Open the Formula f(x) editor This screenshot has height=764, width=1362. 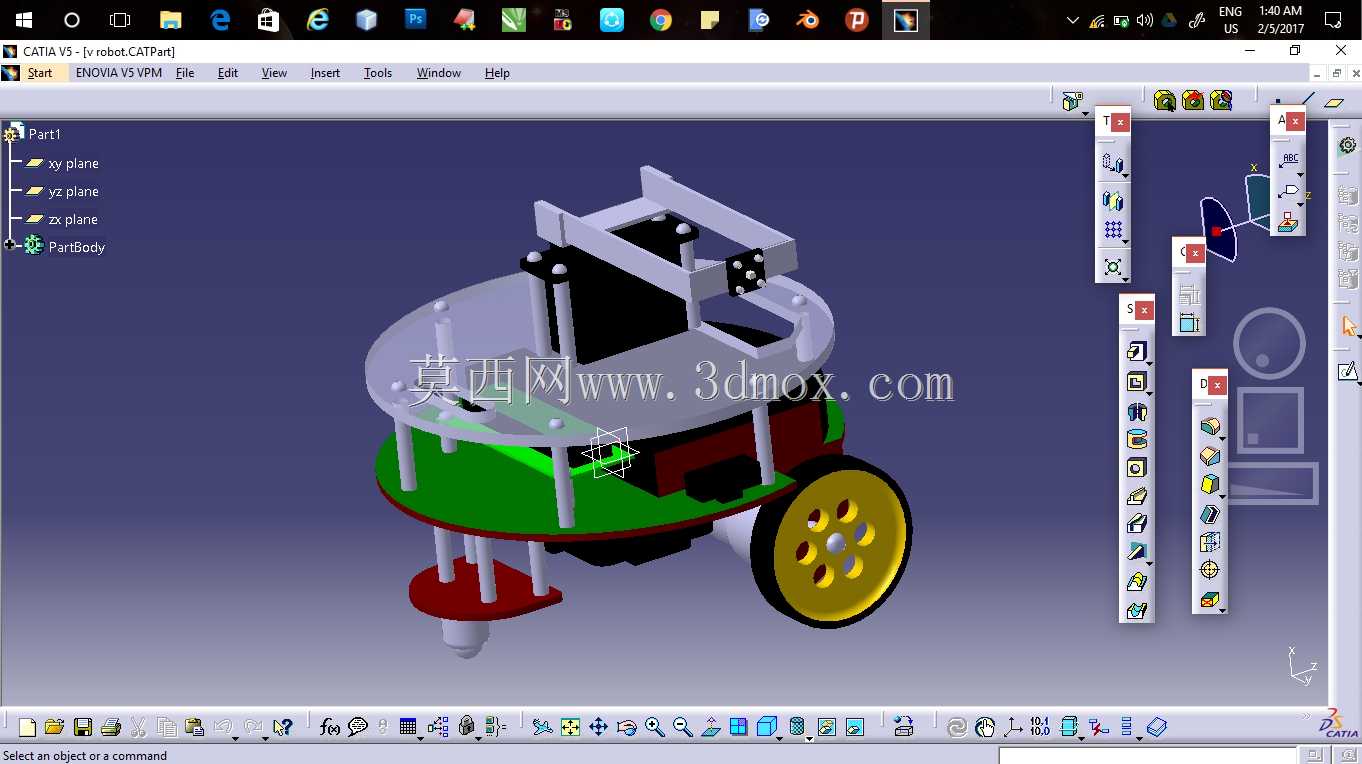pos(330,727)
